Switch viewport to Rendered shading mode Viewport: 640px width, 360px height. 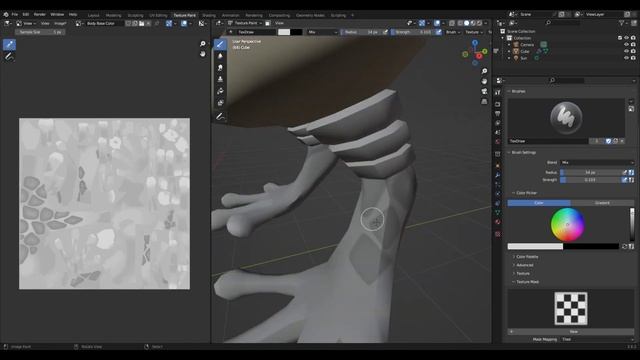480,23
